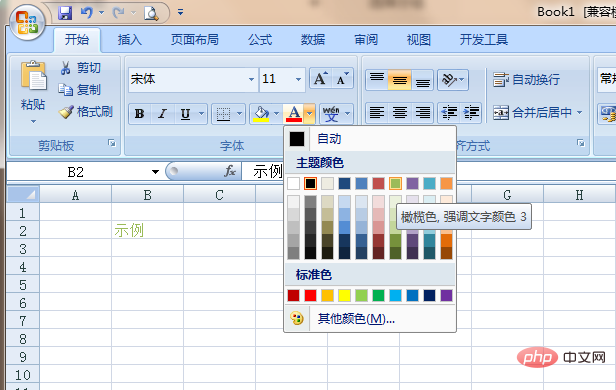Open the wén phonetic guide tool

click(x=331, y=114)
